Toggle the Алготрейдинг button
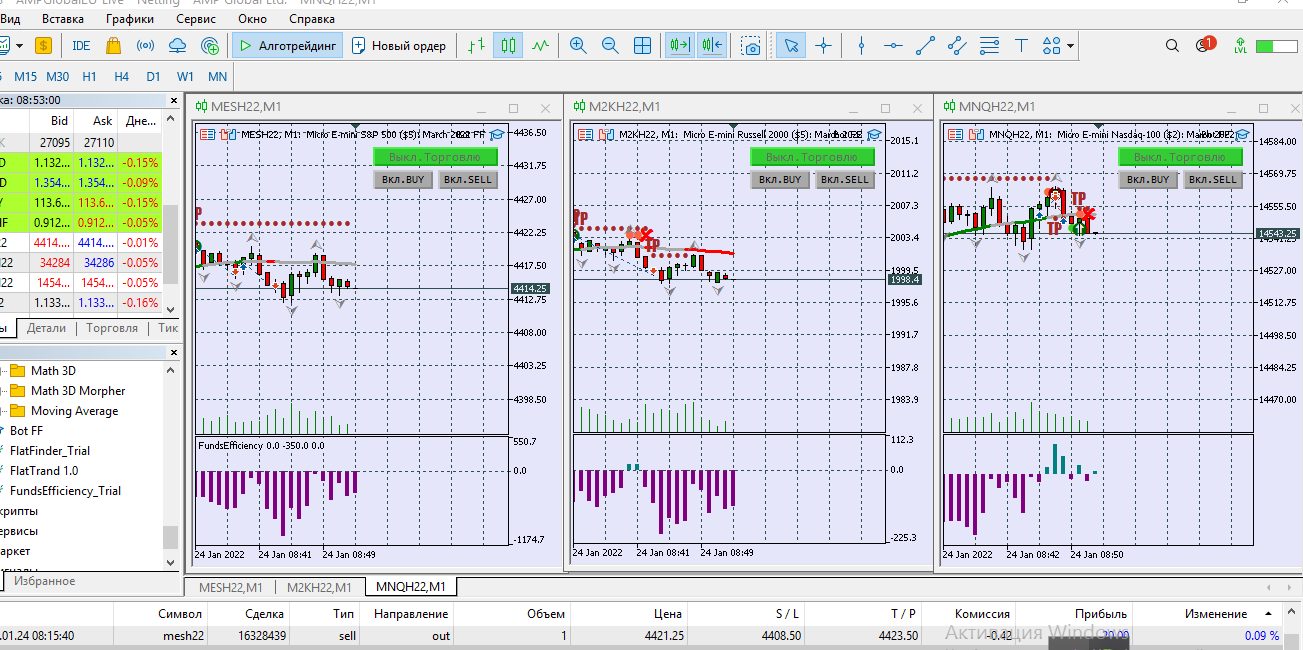Viewport: 1303px width, 650px height. click(x=288, y=45)
